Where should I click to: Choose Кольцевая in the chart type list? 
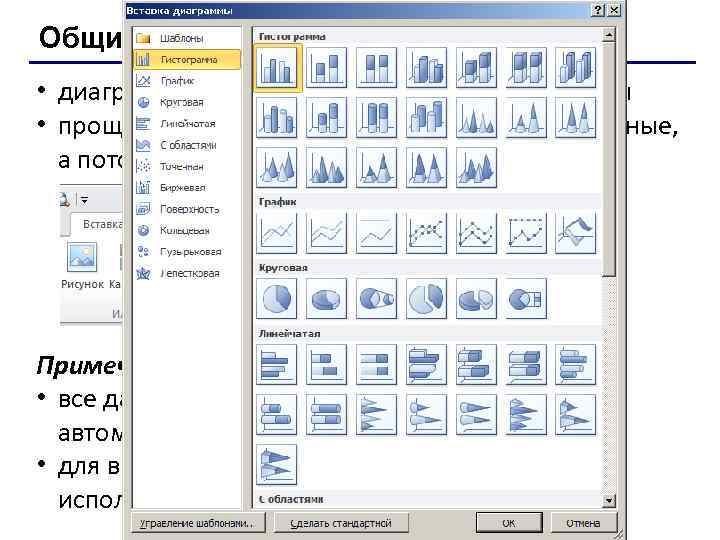pos(185,231)
